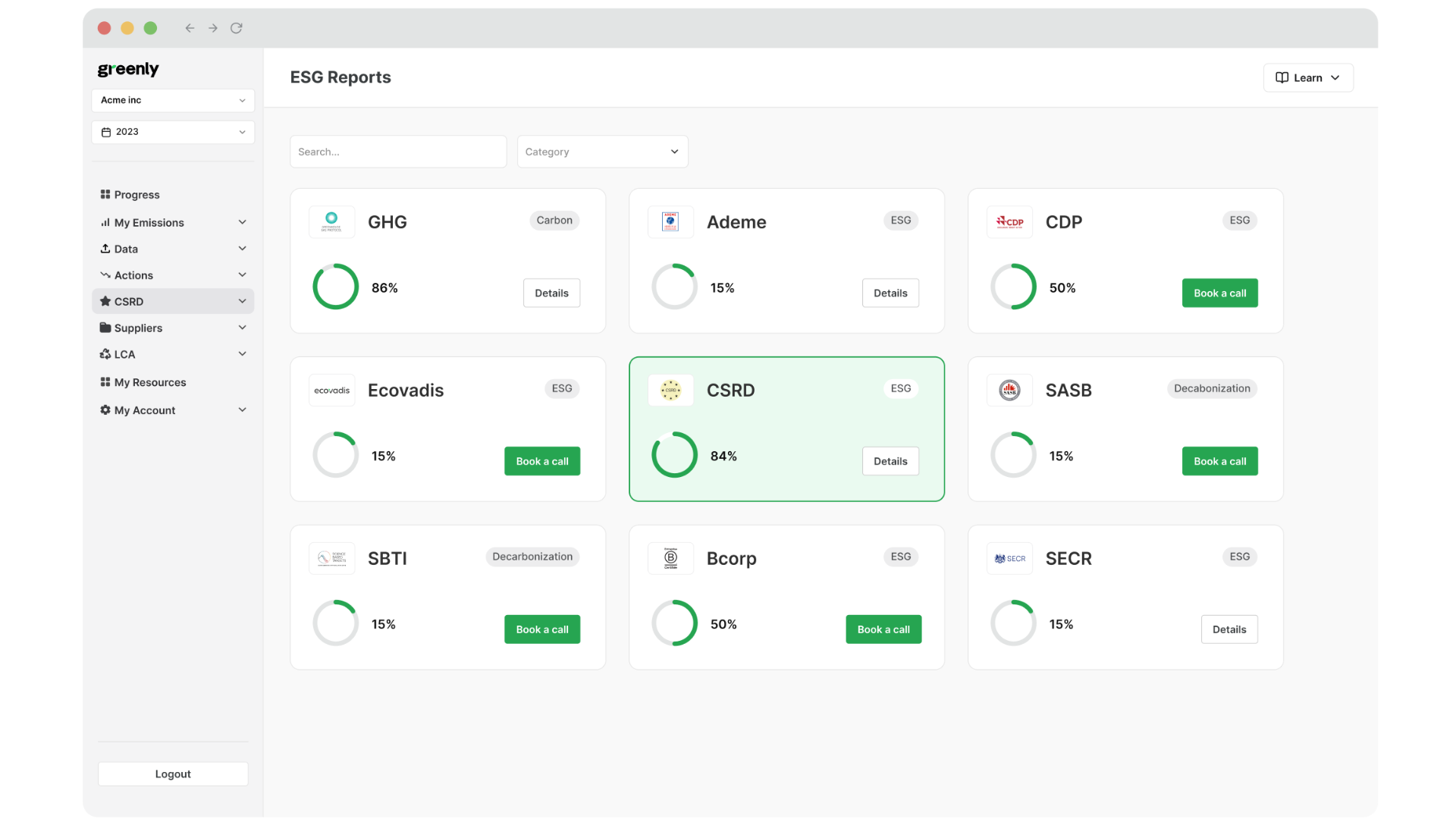Screen dimensions: 1456x819
Task: Expand the Suppliers section chevron
Action: [x=242, y=328]
